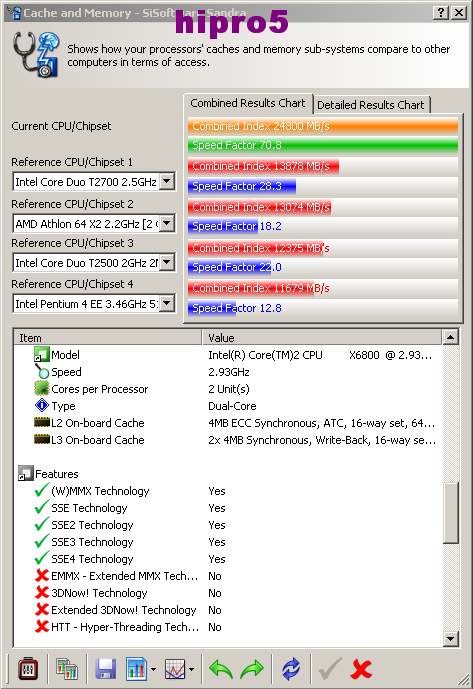Open Reference CPU/Chipset 4 dropdown
Viewport: 473px width, 689px height.
point(167,303)
